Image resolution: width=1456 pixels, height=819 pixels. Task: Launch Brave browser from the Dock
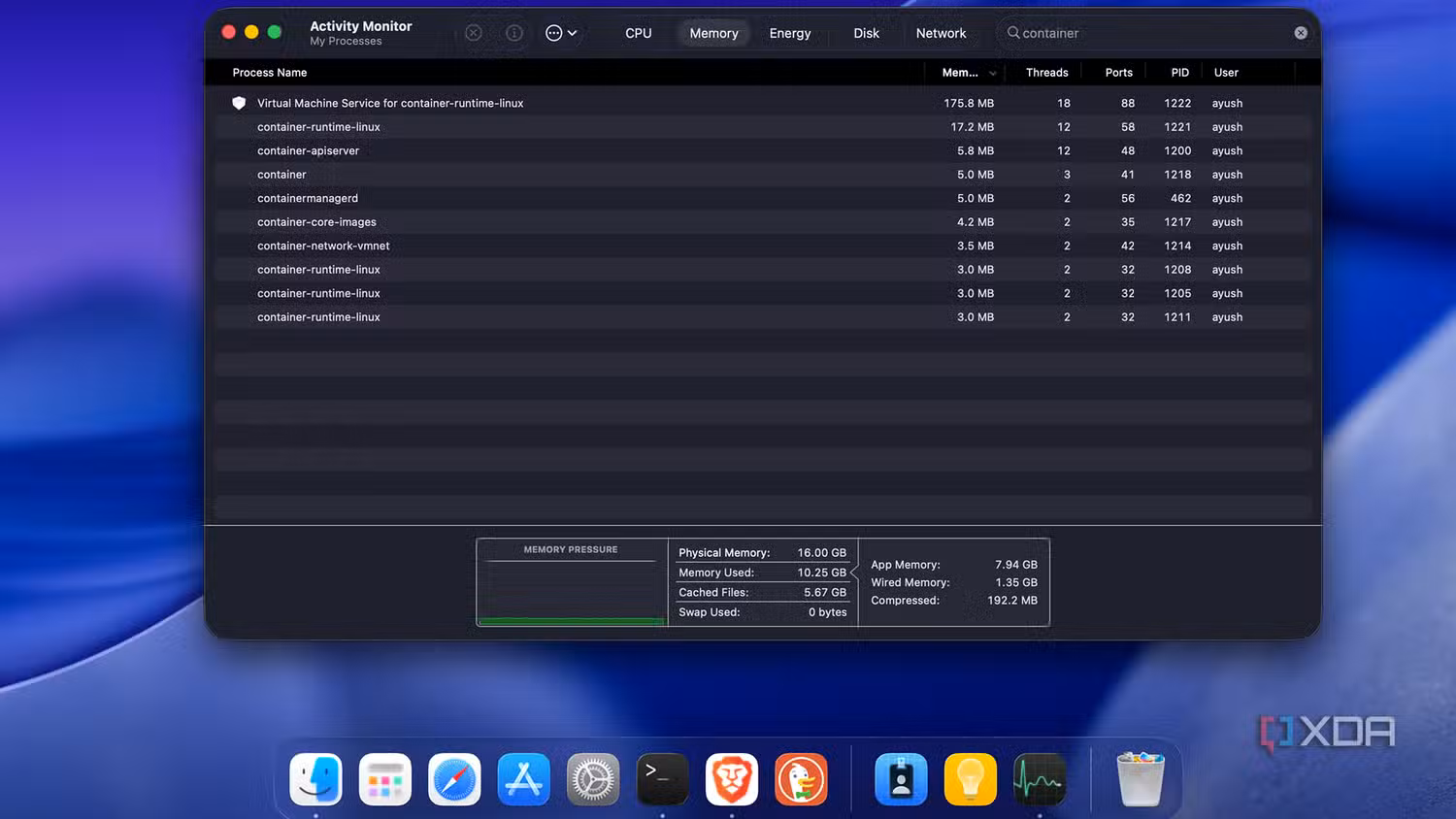732,779
